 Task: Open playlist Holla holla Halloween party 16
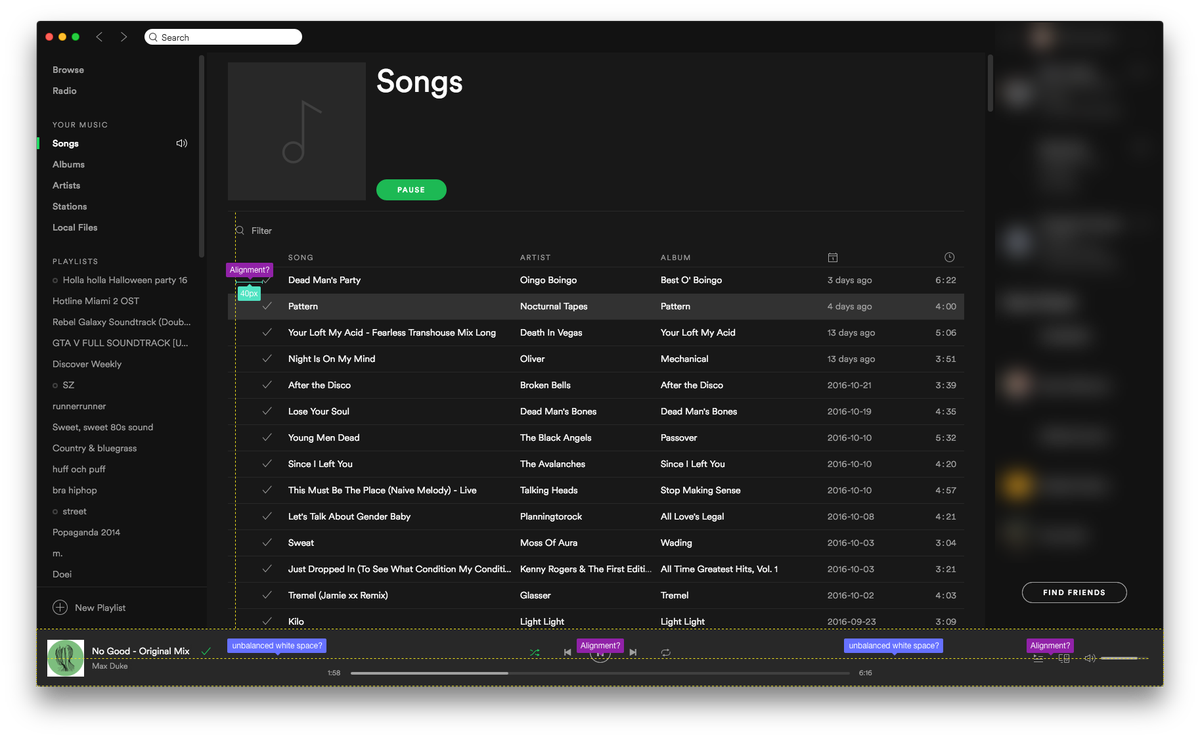point(125,280)
